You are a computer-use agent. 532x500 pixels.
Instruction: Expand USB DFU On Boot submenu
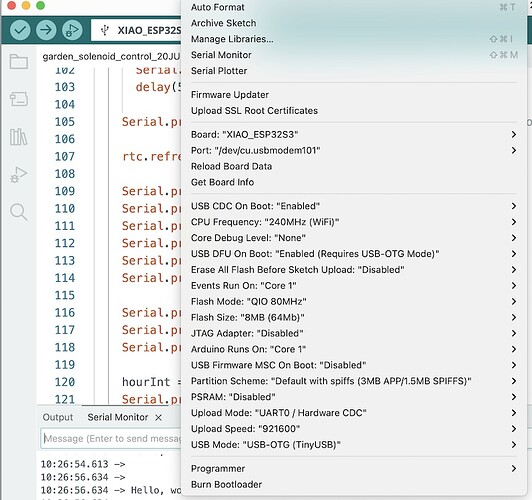point(353,254)
